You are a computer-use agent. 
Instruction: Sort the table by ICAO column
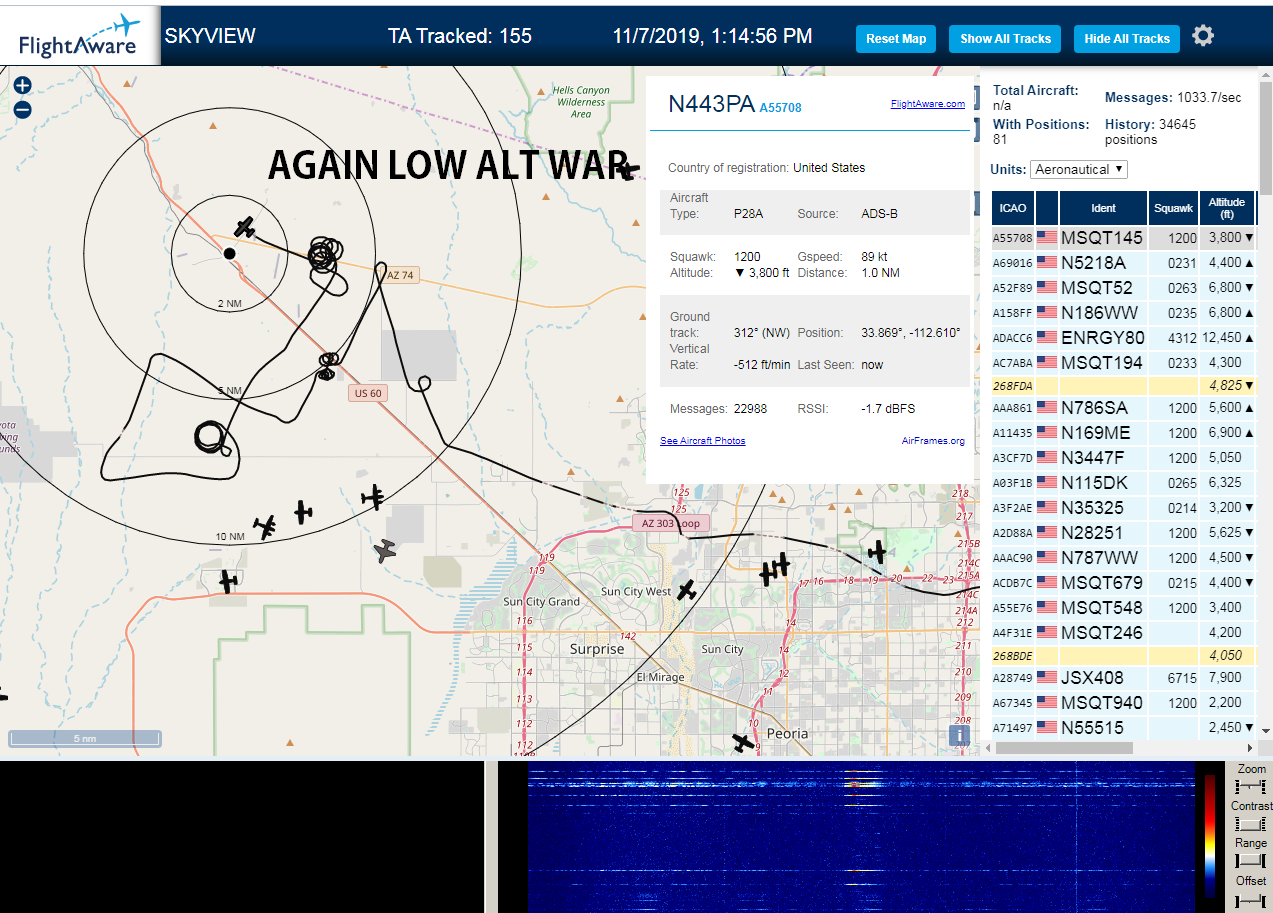[1013, 208]
